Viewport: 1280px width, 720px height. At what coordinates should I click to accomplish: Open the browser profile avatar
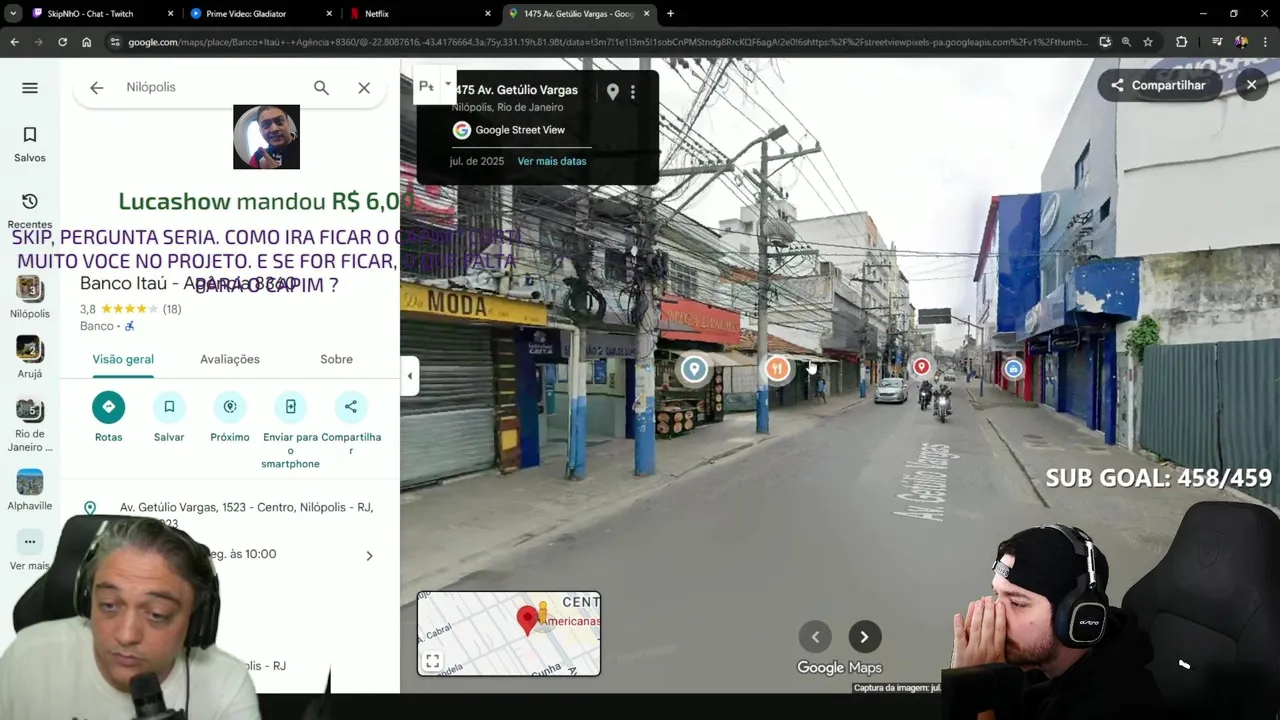tap(1241, 42)
